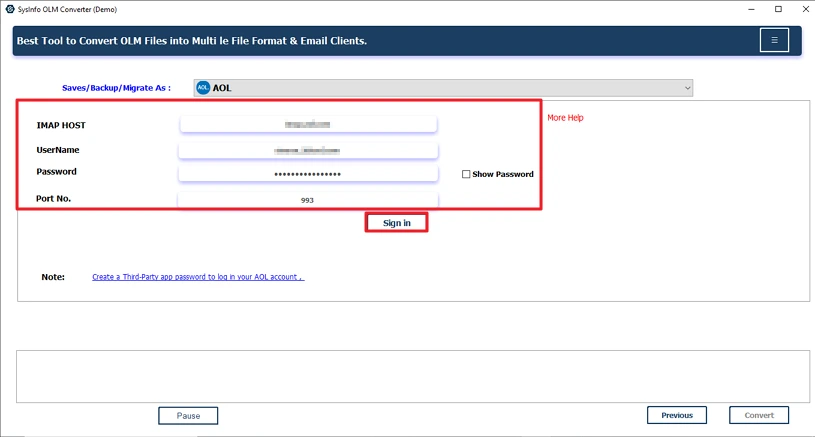Close the SysInfo OLM Converter window
Screen dimensions: 815x437
[805, 9]
